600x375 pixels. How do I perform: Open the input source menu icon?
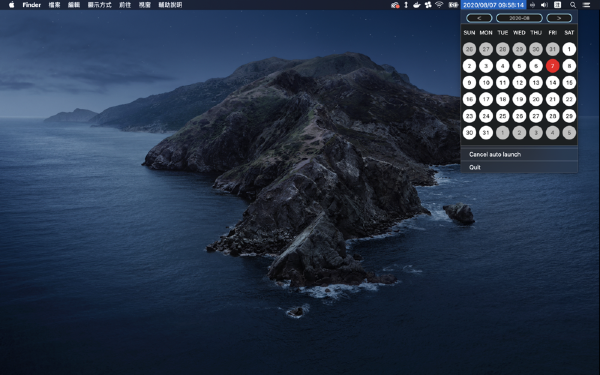tap(558, 5)
